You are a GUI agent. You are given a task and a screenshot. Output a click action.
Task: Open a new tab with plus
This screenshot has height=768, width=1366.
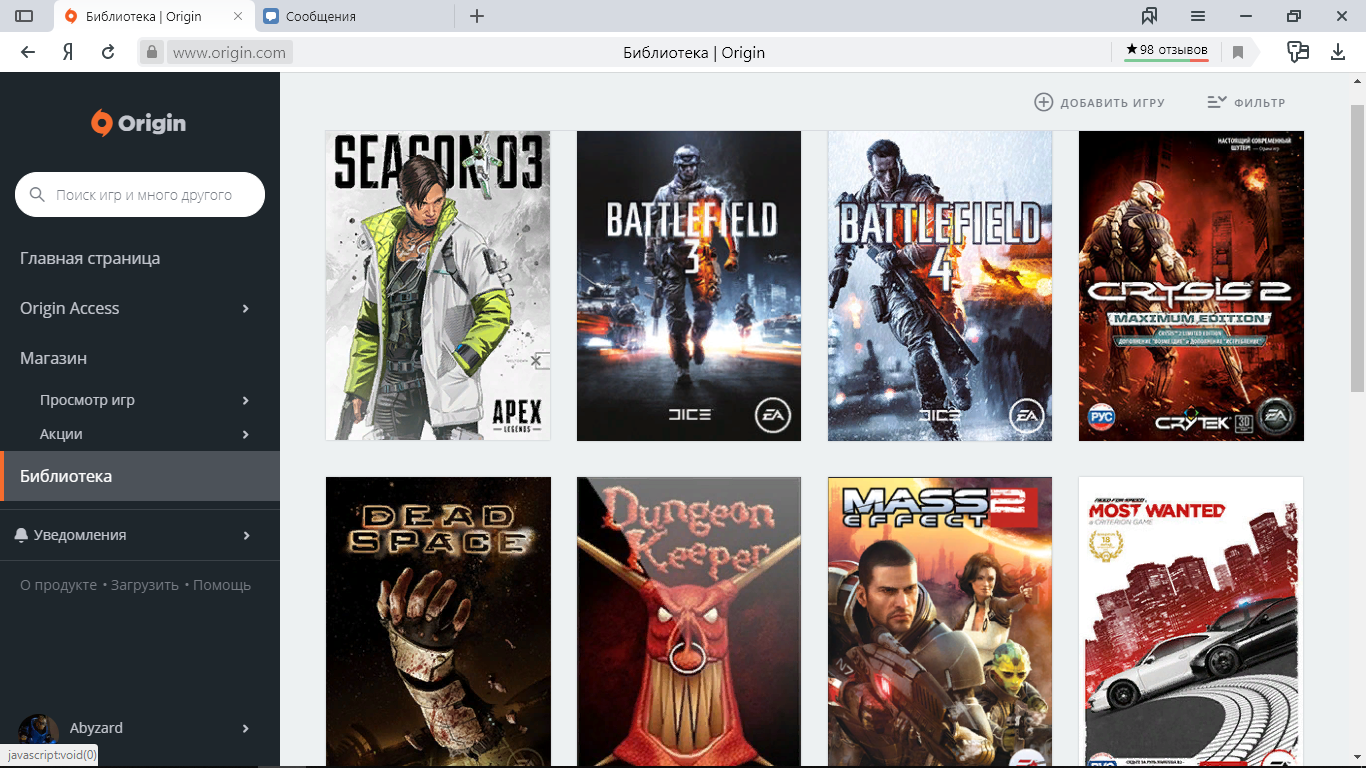(477, 16)
